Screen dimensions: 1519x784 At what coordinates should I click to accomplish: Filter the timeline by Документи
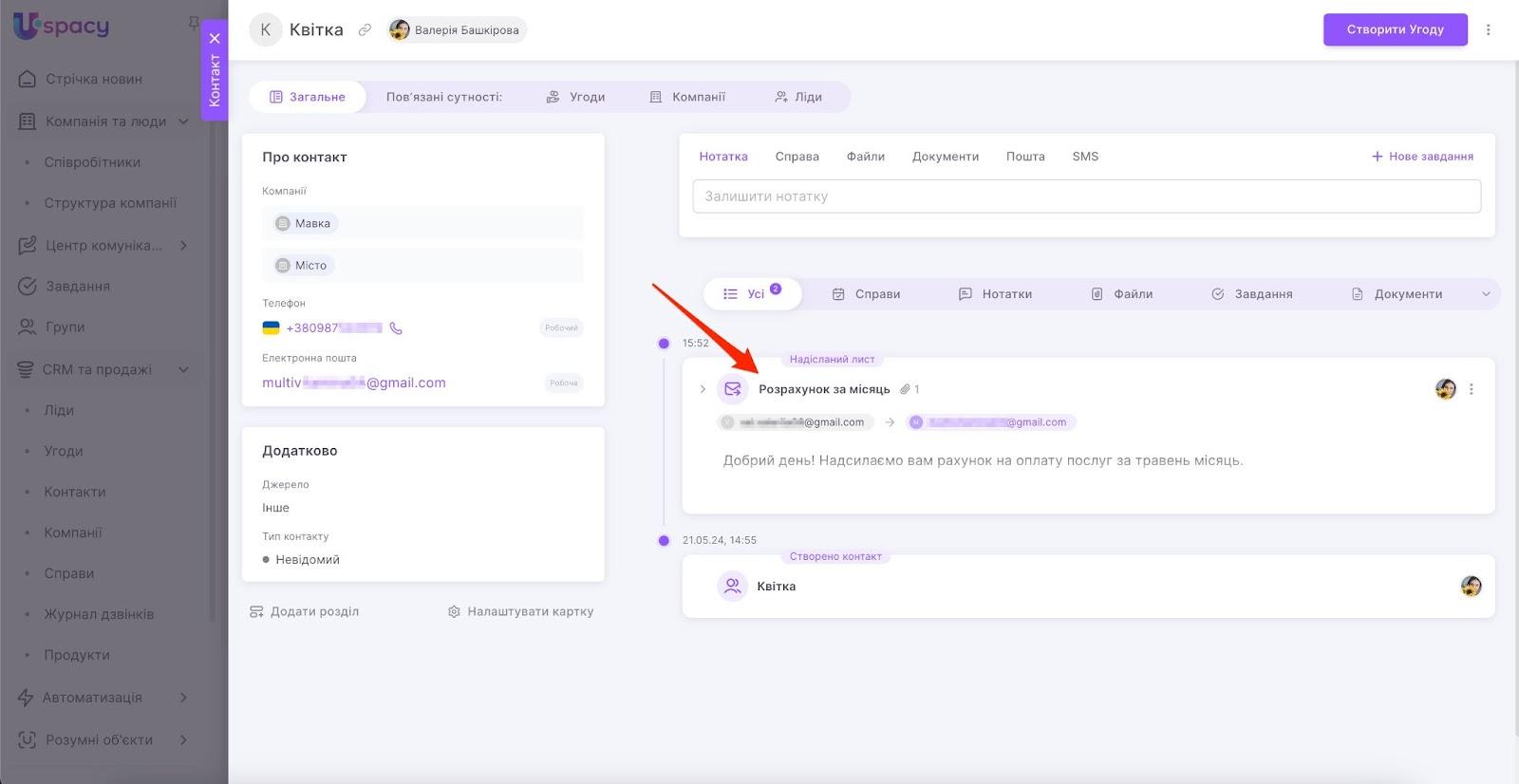(1397, 294)
